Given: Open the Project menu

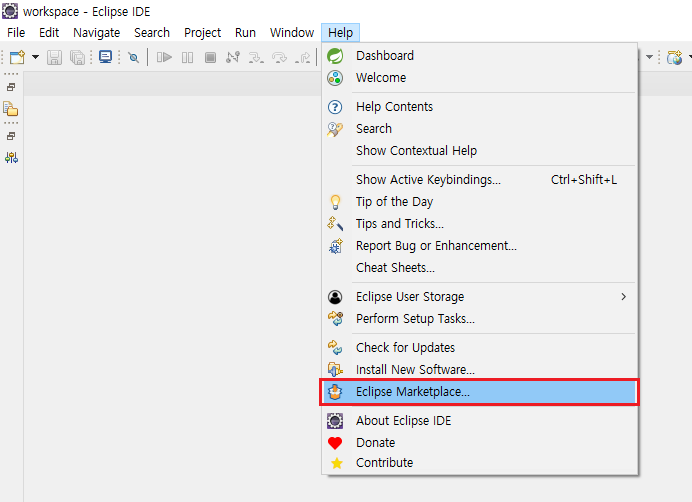Looking at the screenshot, I should click(x=203, y=33).
